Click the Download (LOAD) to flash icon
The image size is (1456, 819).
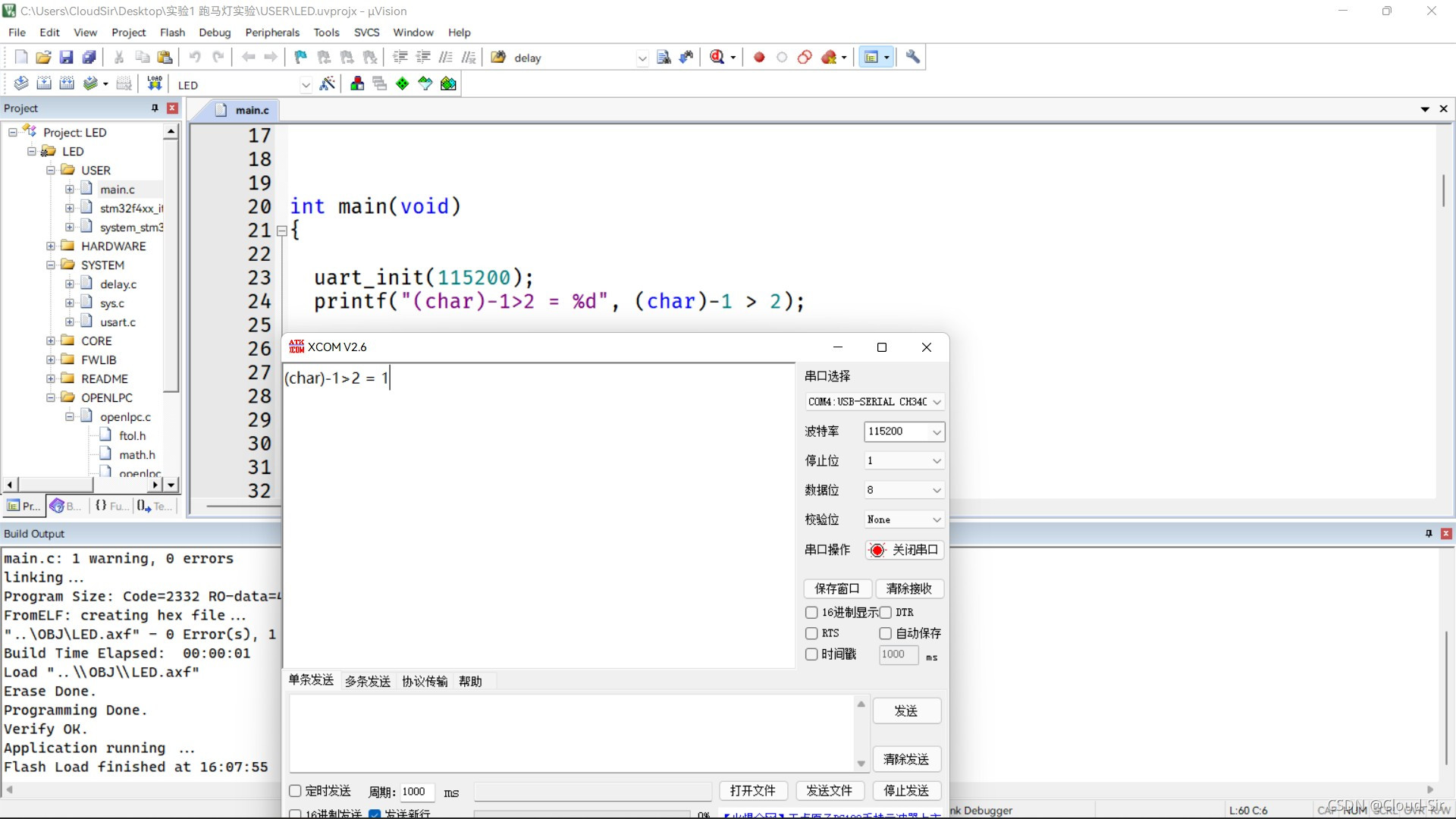(155, 83)
